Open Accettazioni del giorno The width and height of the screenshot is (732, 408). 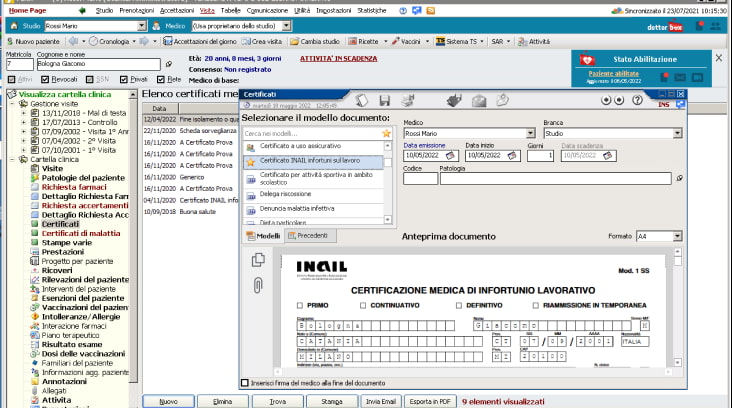(199, 42)
